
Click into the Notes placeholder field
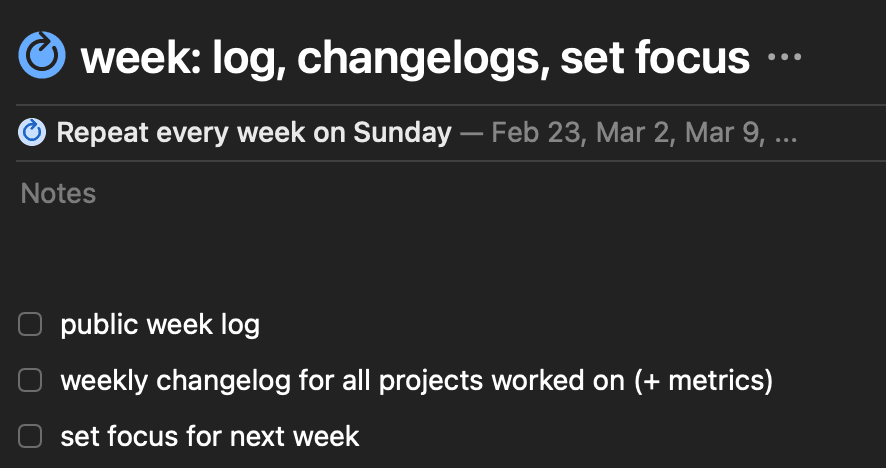[59, 193]
